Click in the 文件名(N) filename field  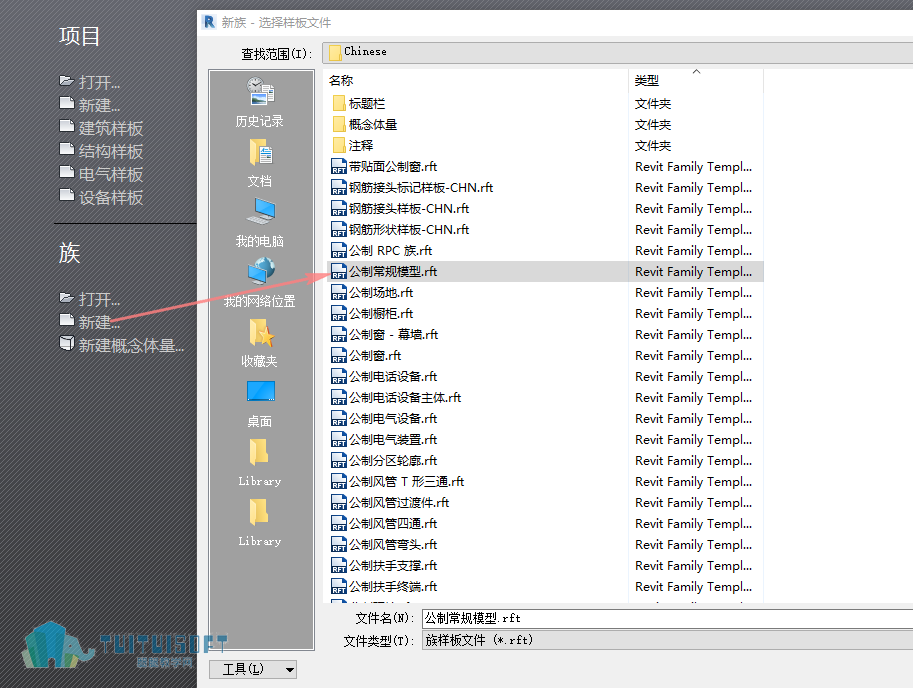(x=667, y=618)
